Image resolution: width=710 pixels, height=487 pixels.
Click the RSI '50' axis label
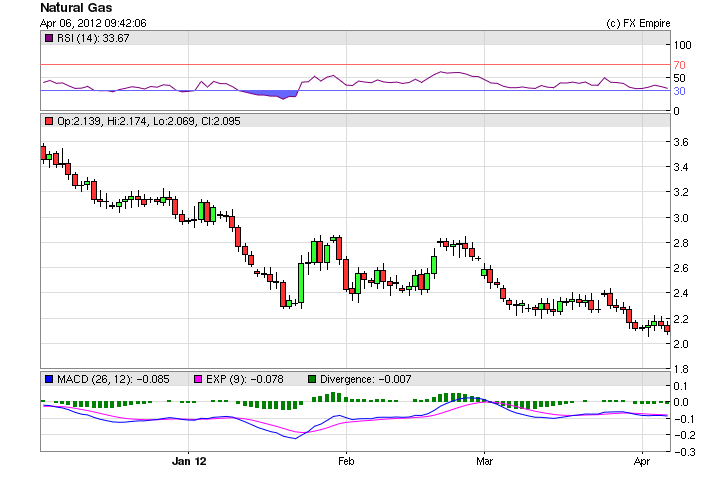[679, 78]
